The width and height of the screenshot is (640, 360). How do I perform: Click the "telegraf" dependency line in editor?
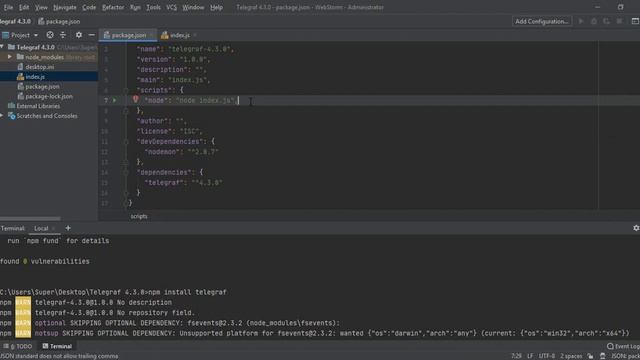click(x=183, y=182)
